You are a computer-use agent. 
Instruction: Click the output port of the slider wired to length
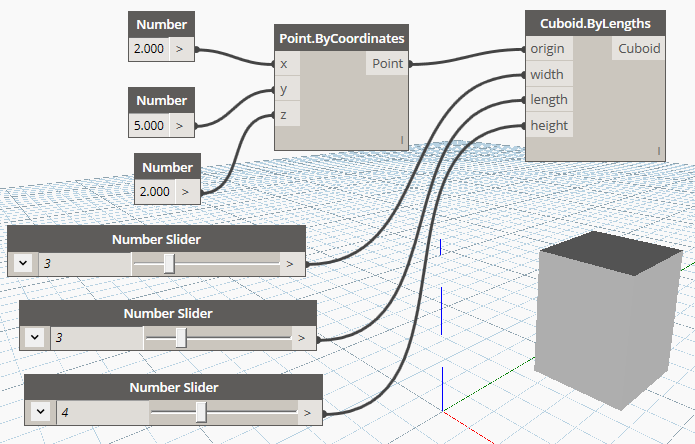pos(304,338)
